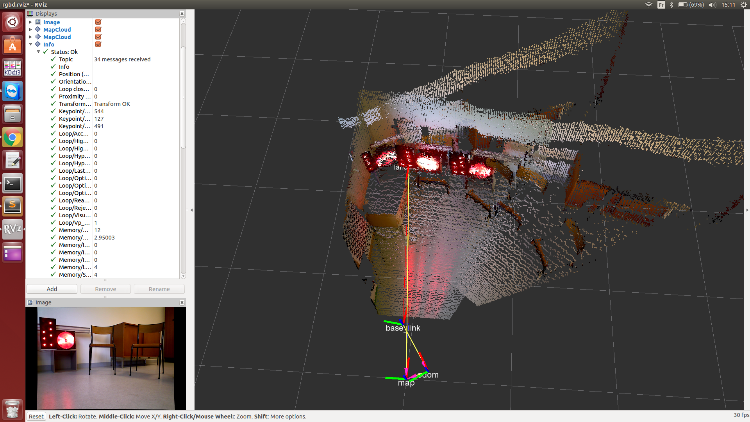Image resolution: width=750 pixels, height=422 pixels.
Task: Toggle the Info display checkbox
Action: click(98, 44)
